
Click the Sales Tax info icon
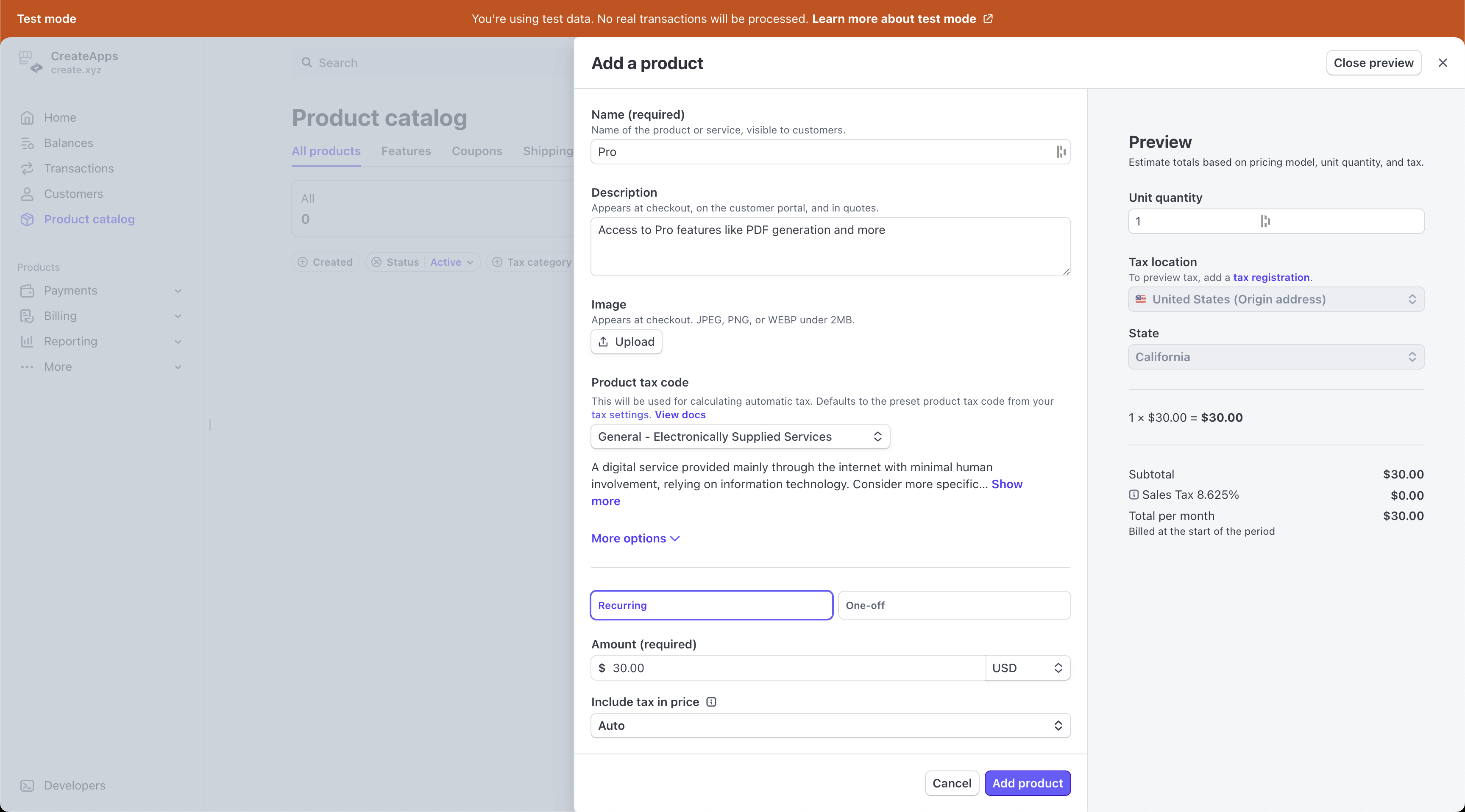click(x=1134, y=495)
